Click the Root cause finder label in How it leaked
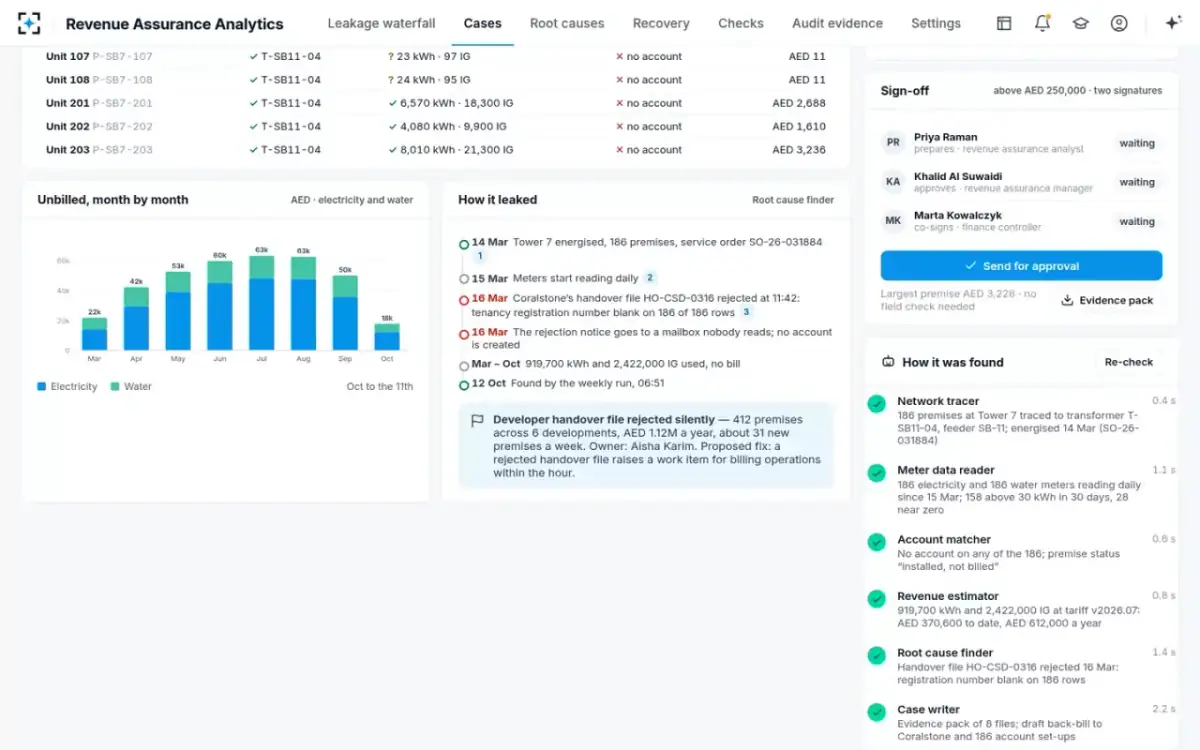The image size is (1200, 750). 793,200
